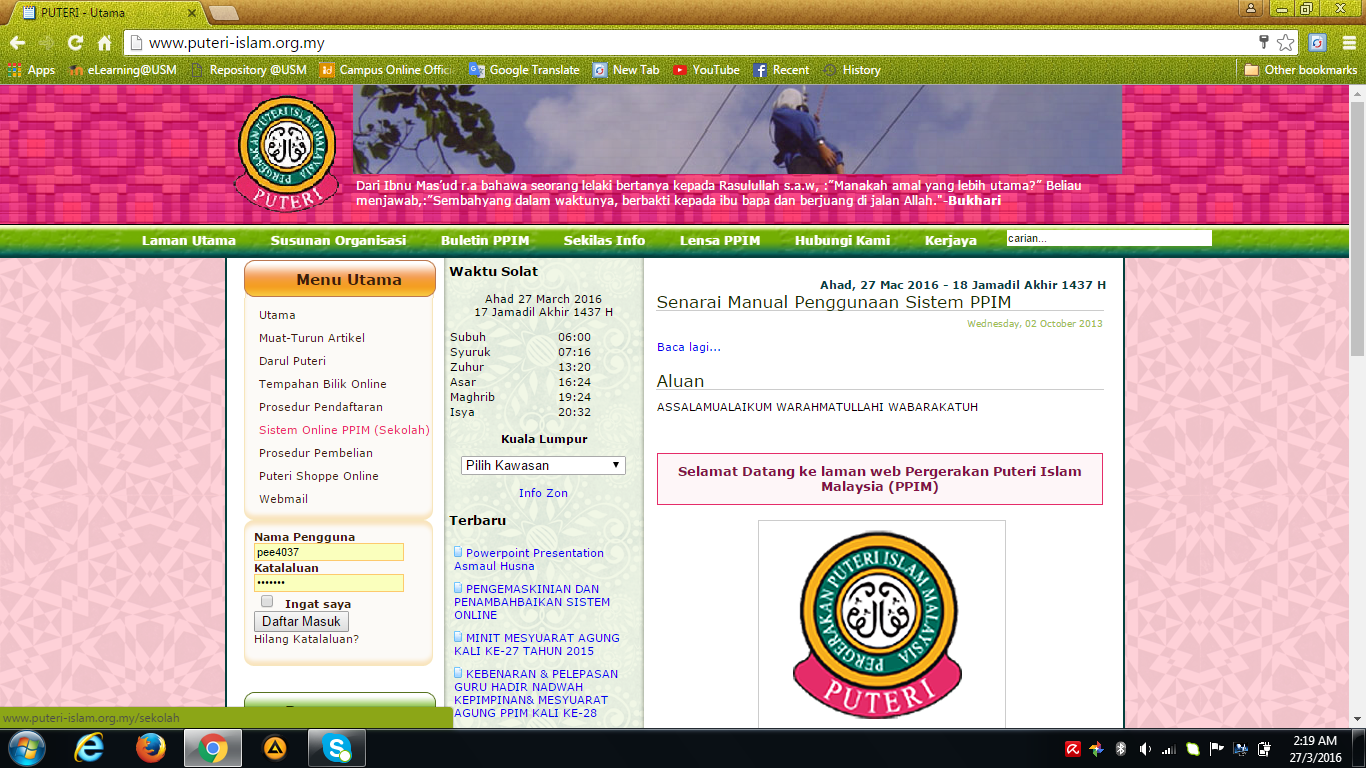
Task: Click the Bluetooth tray icon
Action: 1121,748
